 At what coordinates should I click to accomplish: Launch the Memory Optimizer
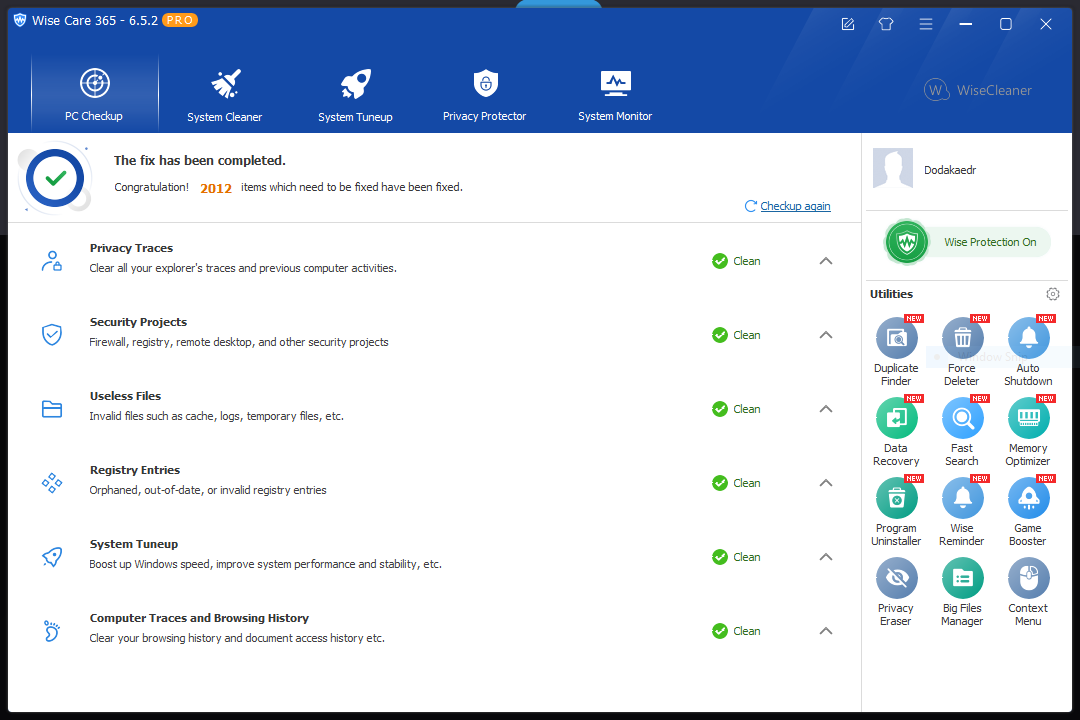point(1028,431)
